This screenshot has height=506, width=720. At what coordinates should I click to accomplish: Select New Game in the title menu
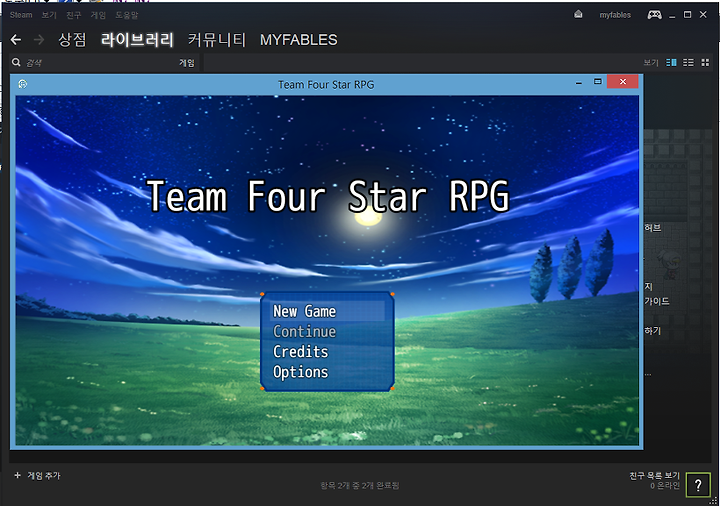tap(327, 311)
